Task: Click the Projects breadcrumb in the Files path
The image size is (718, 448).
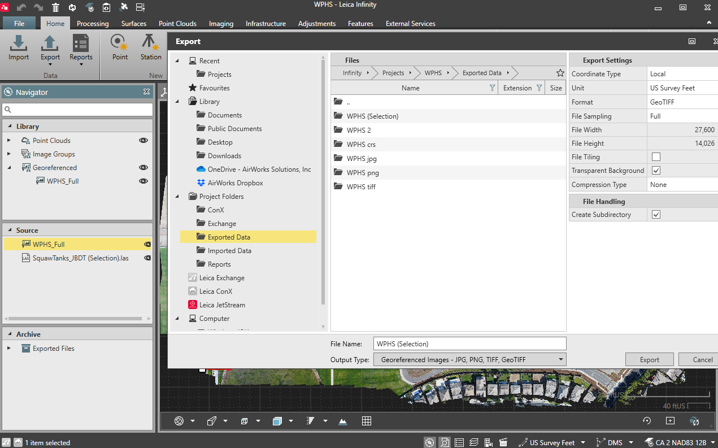Action: (x=393, y=73)
